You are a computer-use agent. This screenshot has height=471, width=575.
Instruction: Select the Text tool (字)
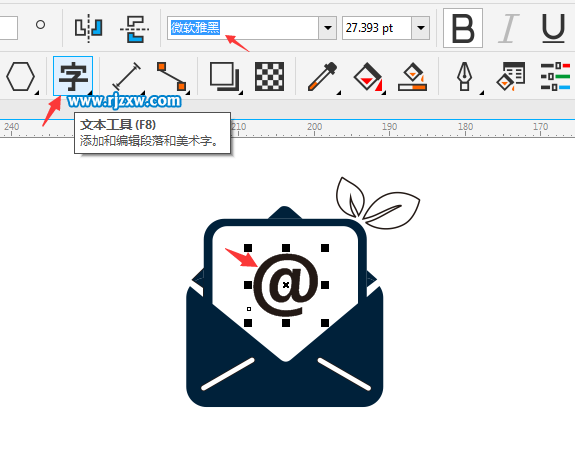(x=73, y=76)
